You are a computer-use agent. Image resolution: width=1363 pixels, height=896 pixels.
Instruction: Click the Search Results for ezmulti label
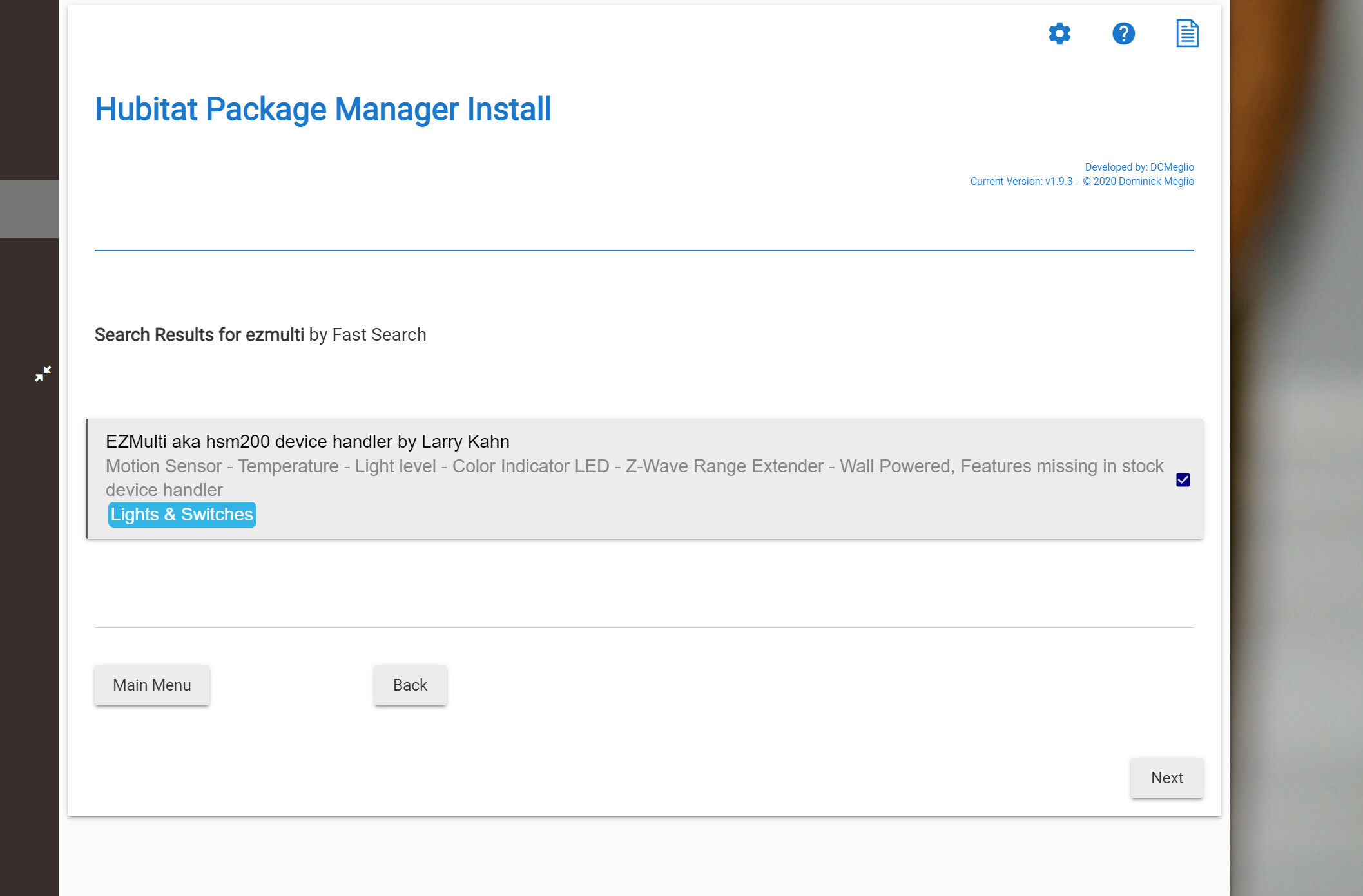coord(199,335)
